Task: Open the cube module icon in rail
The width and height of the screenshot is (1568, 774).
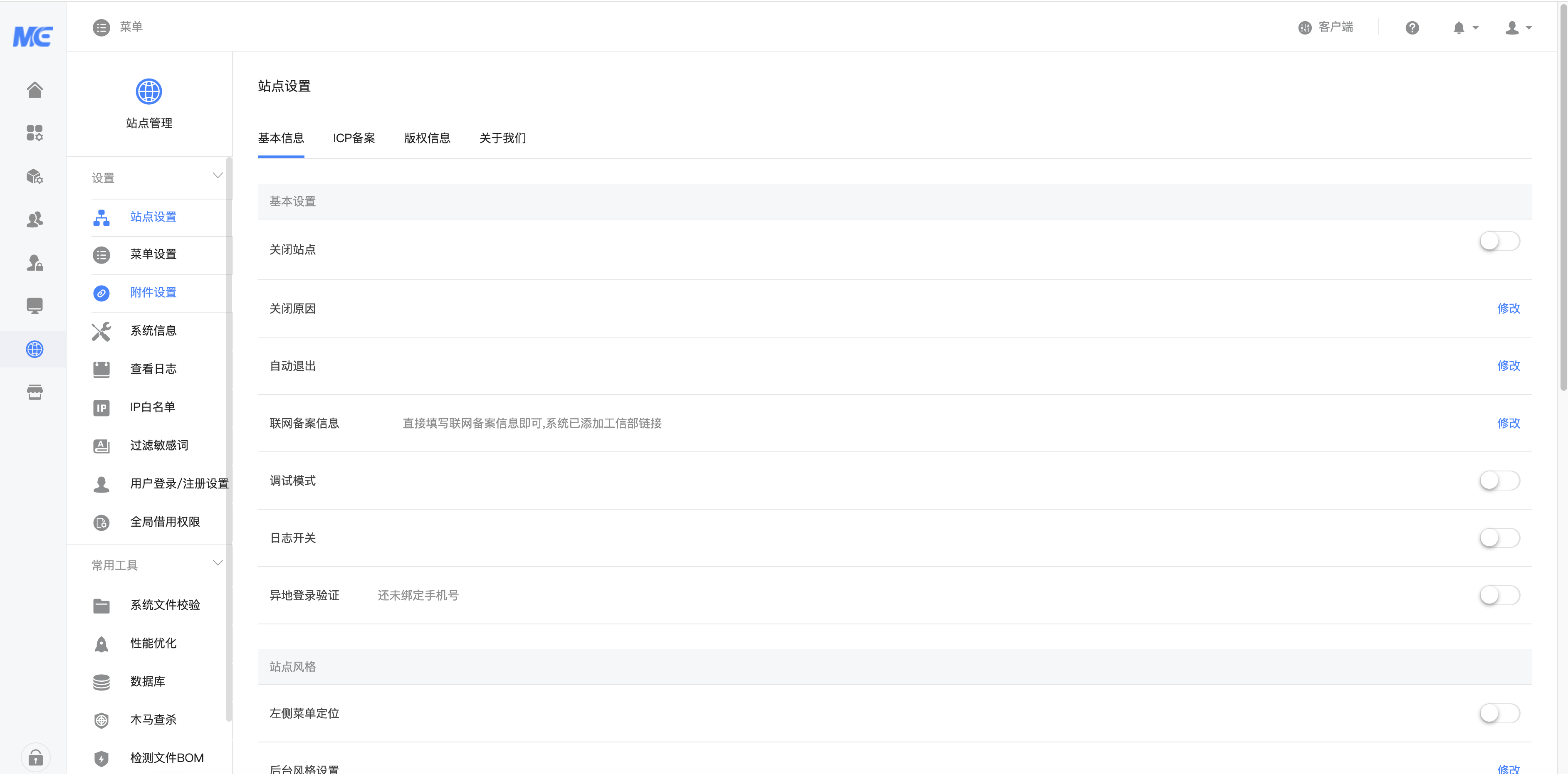Action: point(35,177)
